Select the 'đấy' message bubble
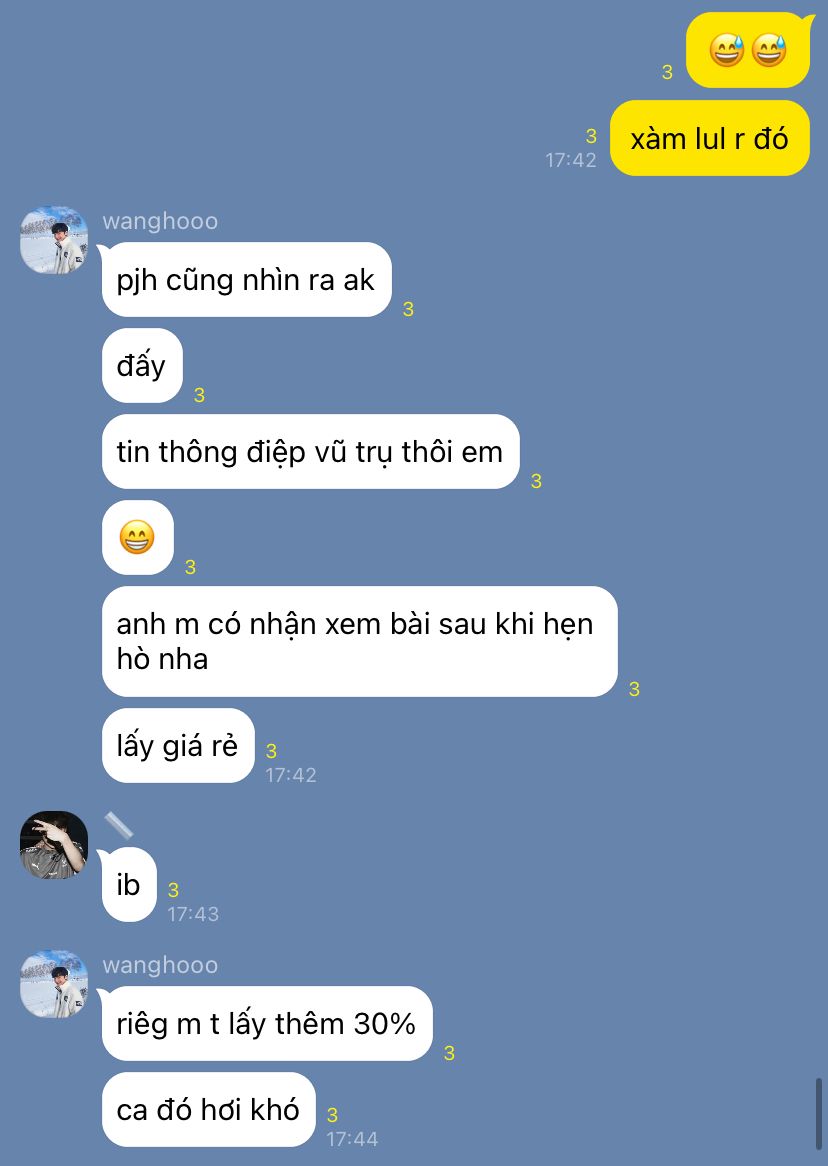 [x=142, y=366]
